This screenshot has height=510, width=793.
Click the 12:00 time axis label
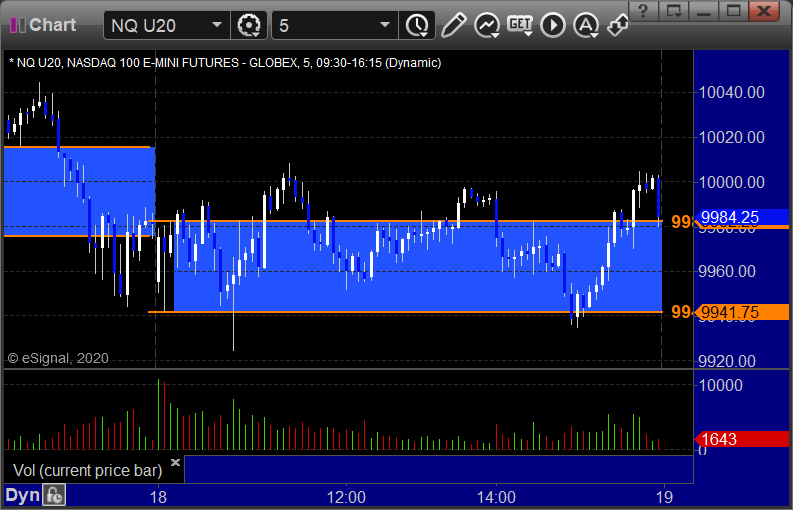346,497
